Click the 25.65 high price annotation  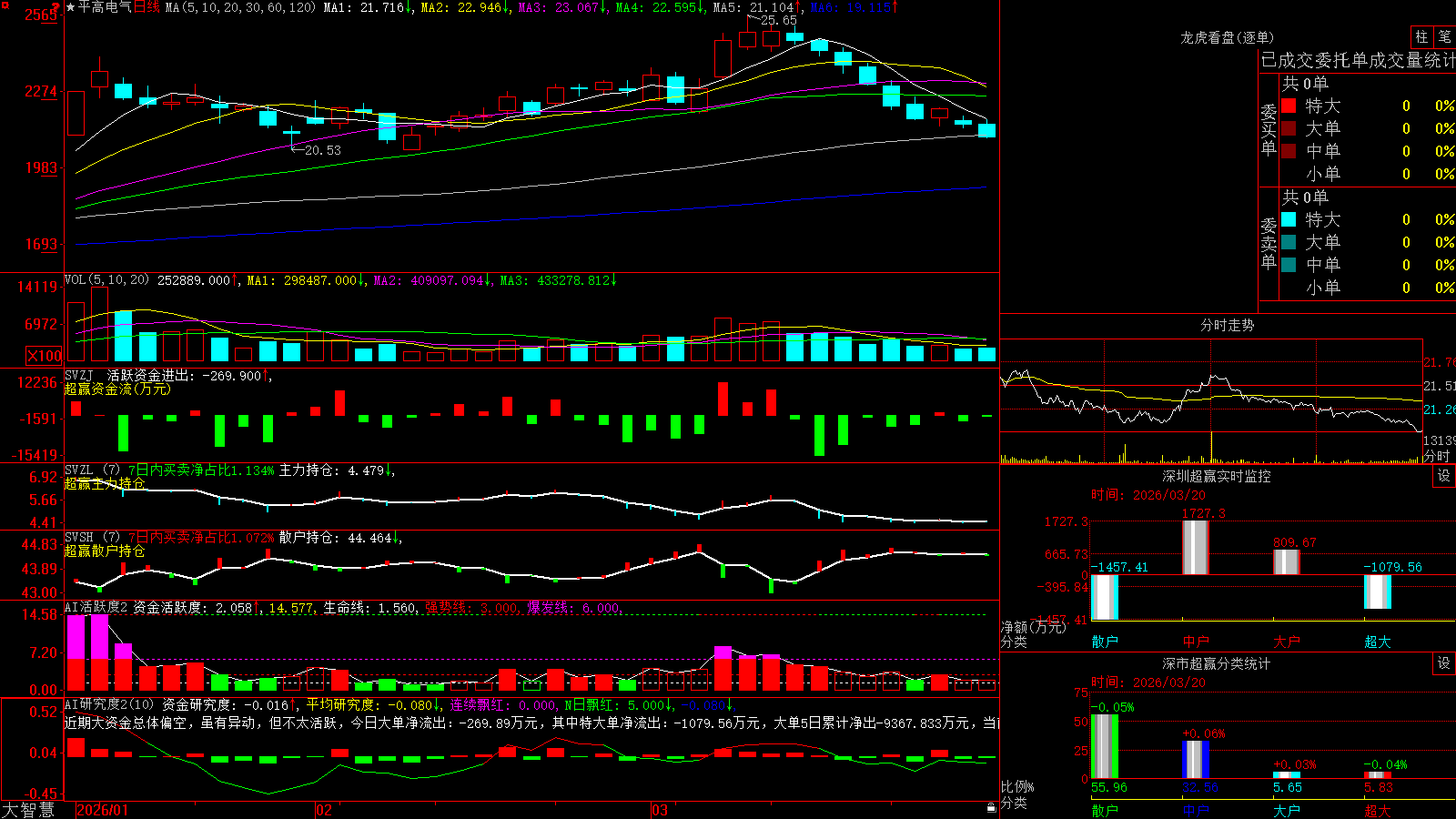pos(778,20)
